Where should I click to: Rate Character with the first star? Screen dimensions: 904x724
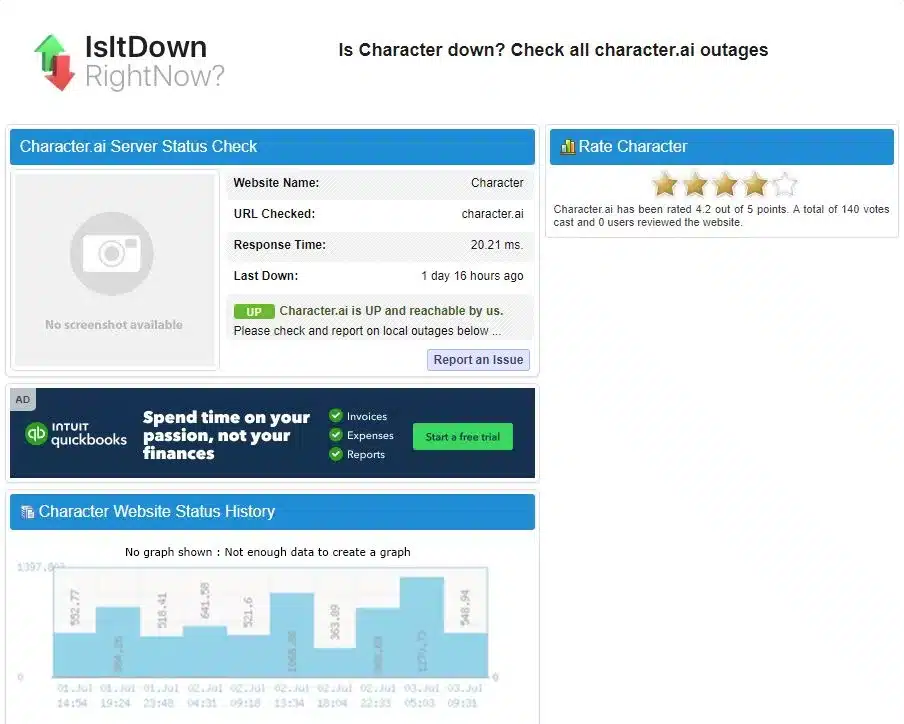(x=665, y=184)
